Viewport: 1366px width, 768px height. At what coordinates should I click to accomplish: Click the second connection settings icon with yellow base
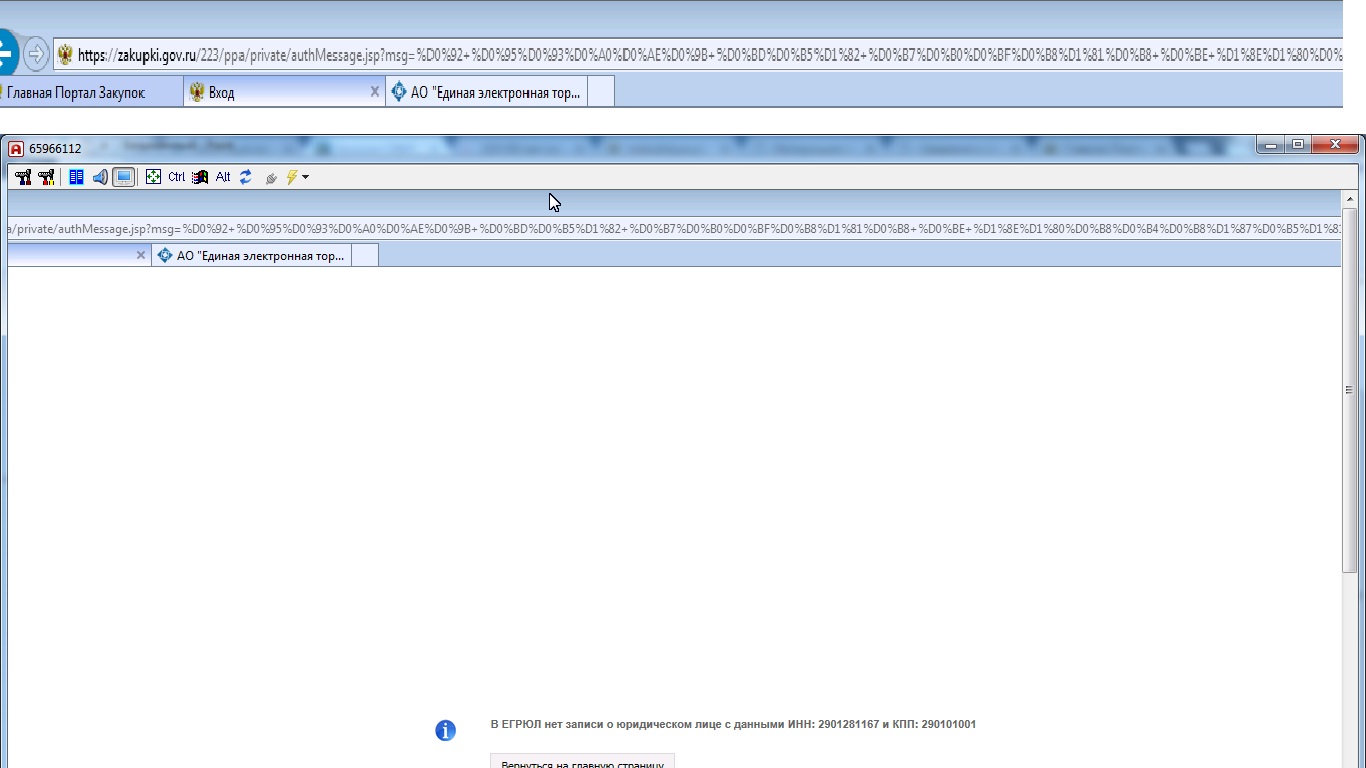[x=46, y=177]
